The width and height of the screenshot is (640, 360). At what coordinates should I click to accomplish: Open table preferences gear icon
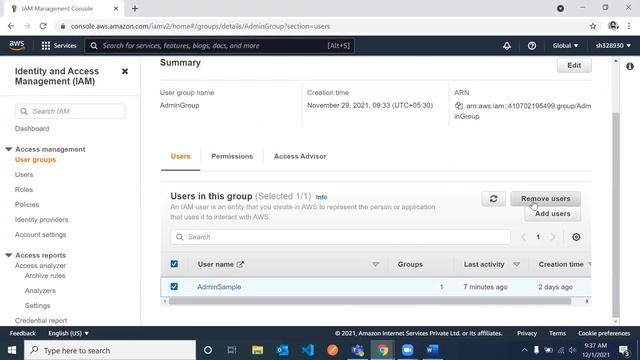(x=576, y=237)
